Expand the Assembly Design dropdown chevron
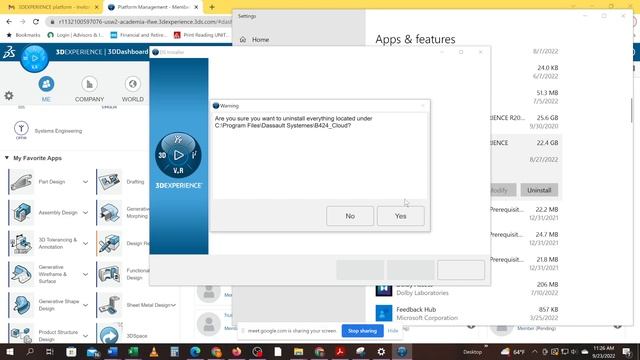640x360 pixels. click(x=85, y=213)
